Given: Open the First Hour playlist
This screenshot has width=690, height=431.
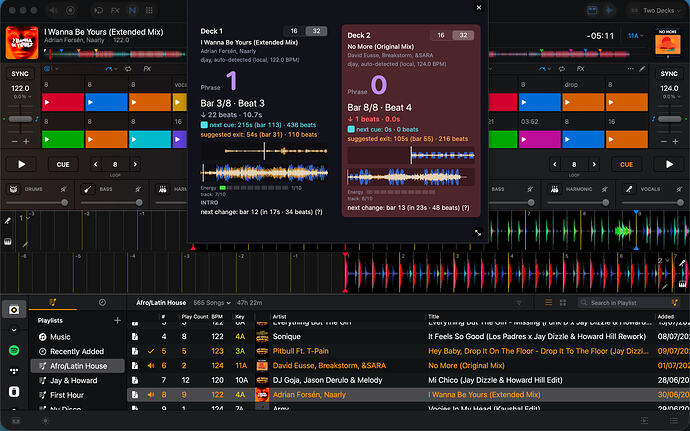Looking at the screenshot, I should coord(77,395).
